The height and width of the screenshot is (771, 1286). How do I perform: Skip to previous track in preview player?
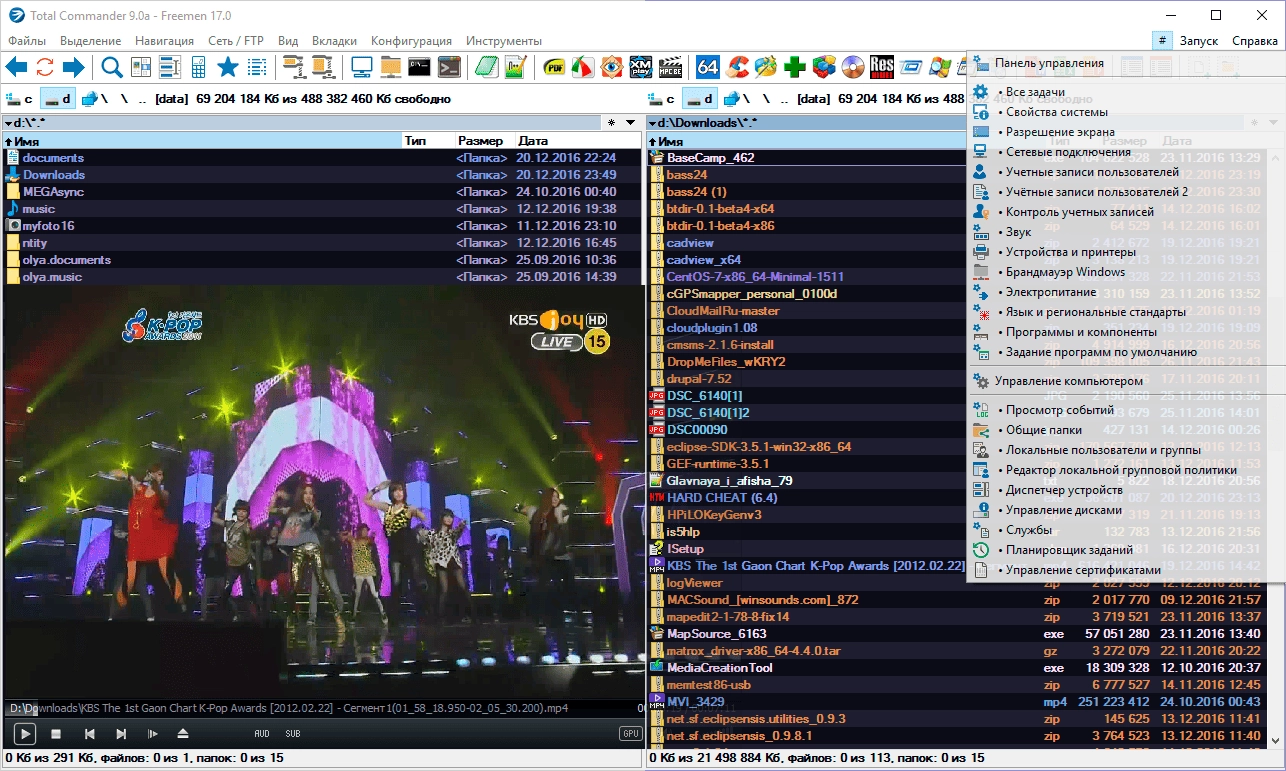pyautogui.click(x=89, y=734)
